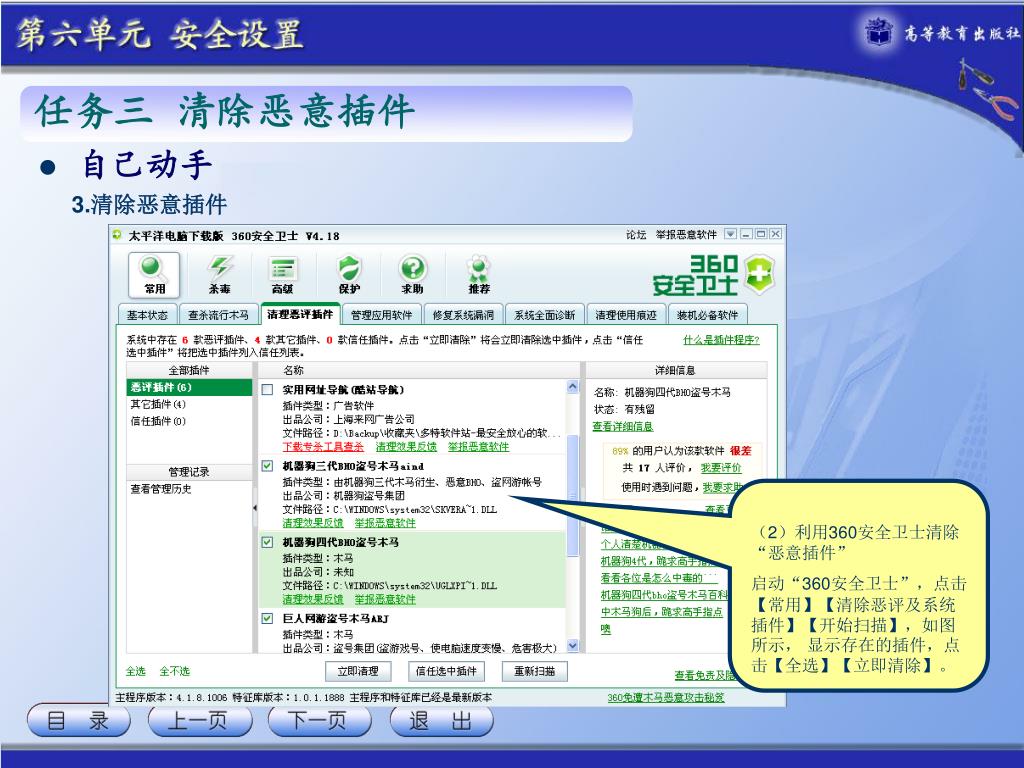Click 举报恶意软件 under 机器狗四代 entry
Image resolution: width=1024 pixels, height=768 pixels.
click(385, 599)
